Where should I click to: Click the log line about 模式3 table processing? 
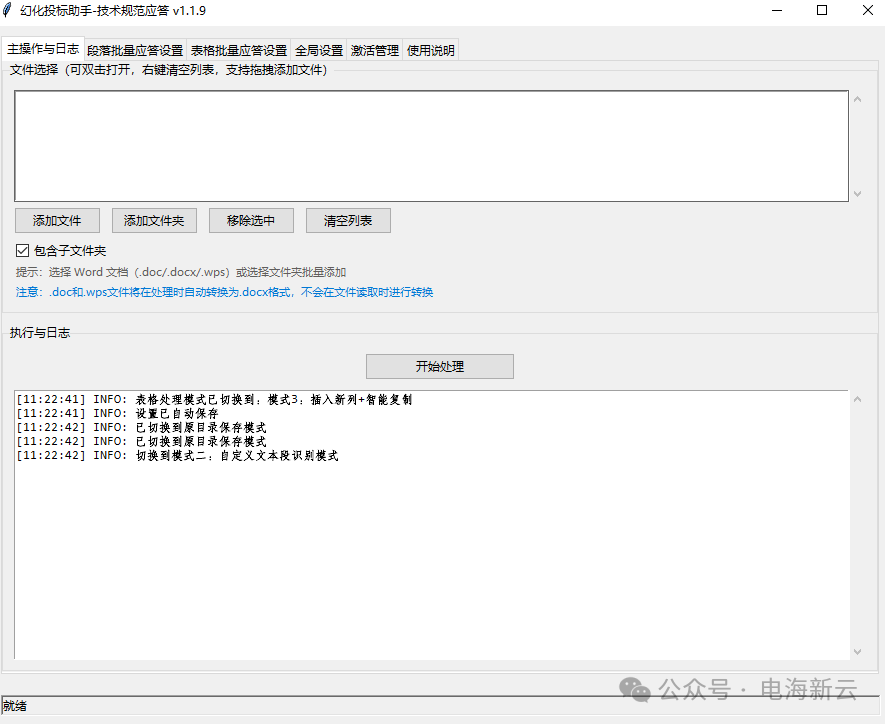pos(214,400)
